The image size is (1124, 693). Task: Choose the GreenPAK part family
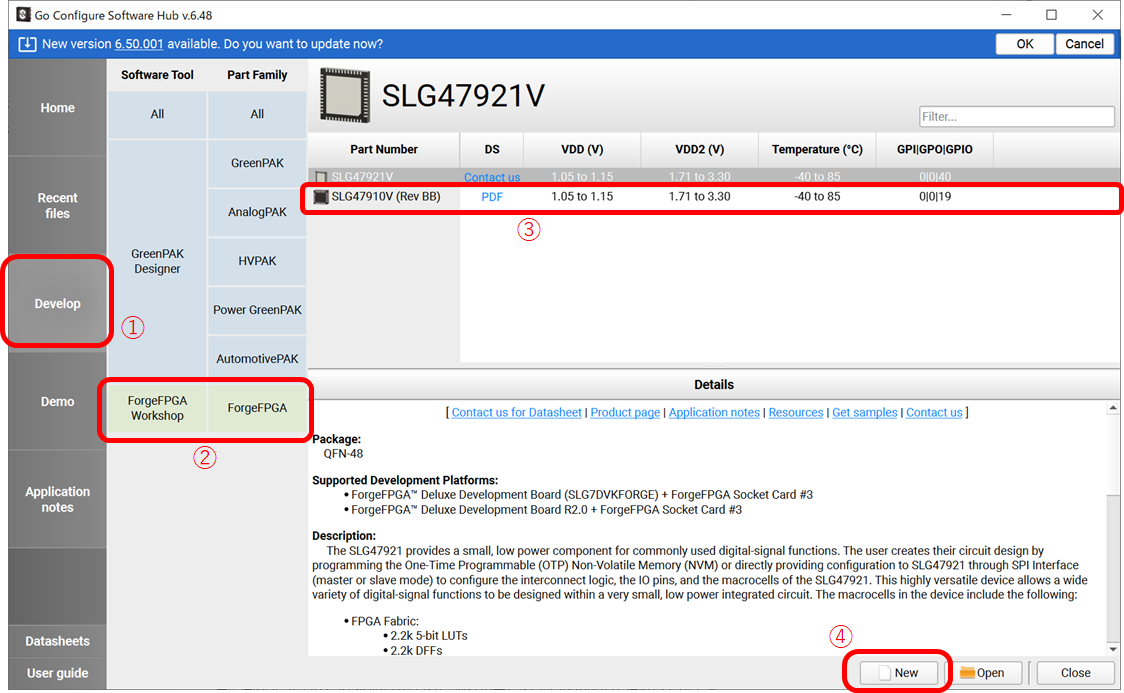click(257, 163)
